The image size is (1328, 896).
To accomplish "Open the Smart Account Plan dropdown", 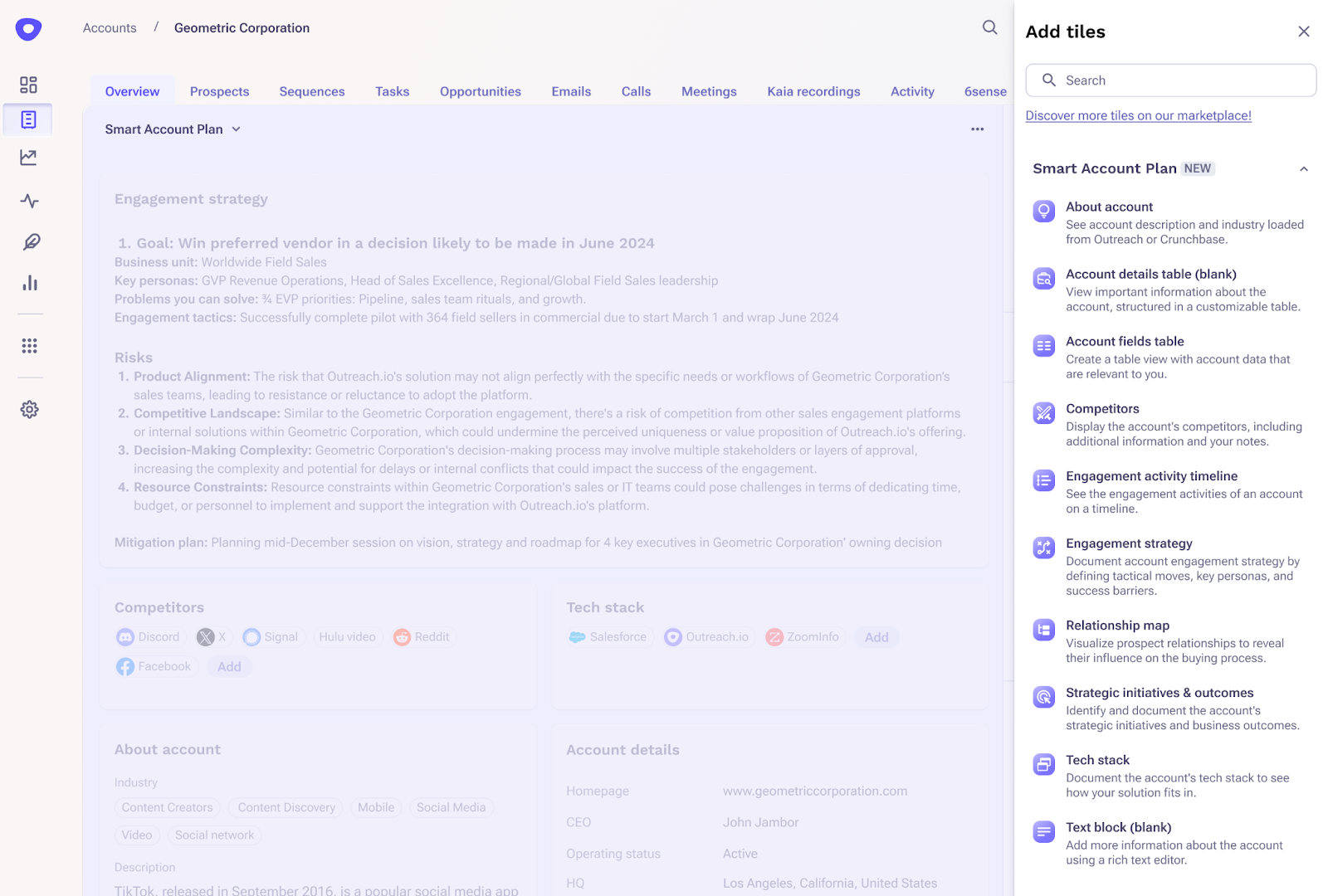I will click(237, 129).
